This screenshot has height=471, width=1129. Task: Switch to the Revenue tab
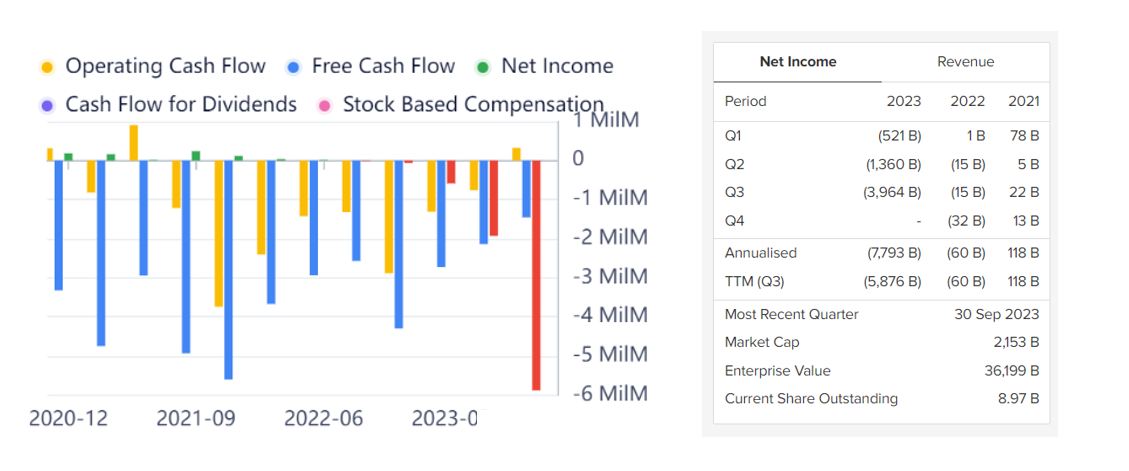[965, 62]
